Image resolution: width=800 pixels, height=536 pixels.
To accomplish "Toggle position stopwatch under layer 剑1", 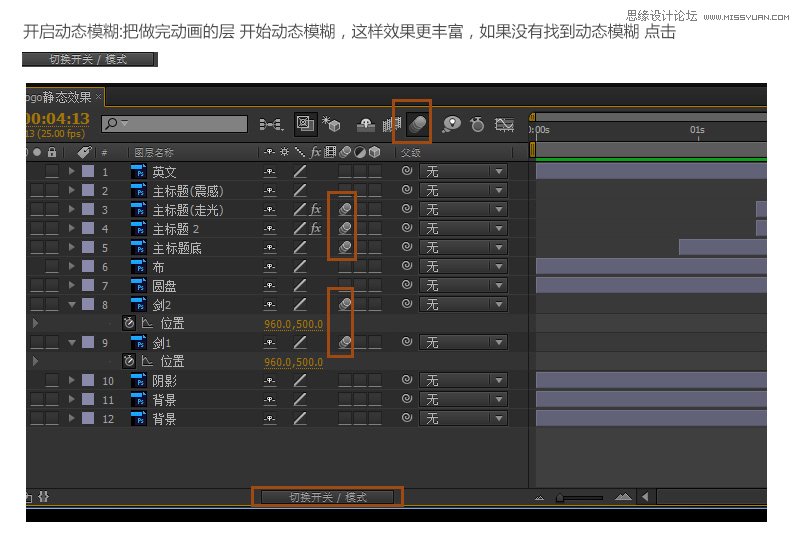I will [x=129, y=361].
